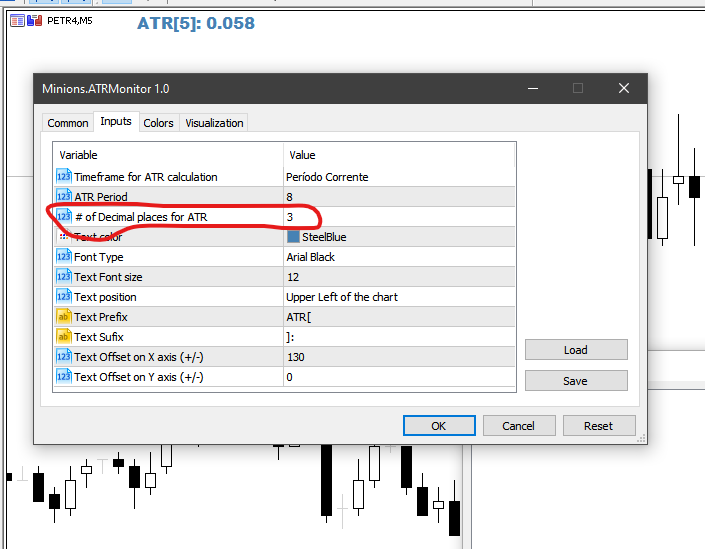Open the Colors tab
This screenshot has width=705, height=549.
pyautogui.click(x=158, y=123)
